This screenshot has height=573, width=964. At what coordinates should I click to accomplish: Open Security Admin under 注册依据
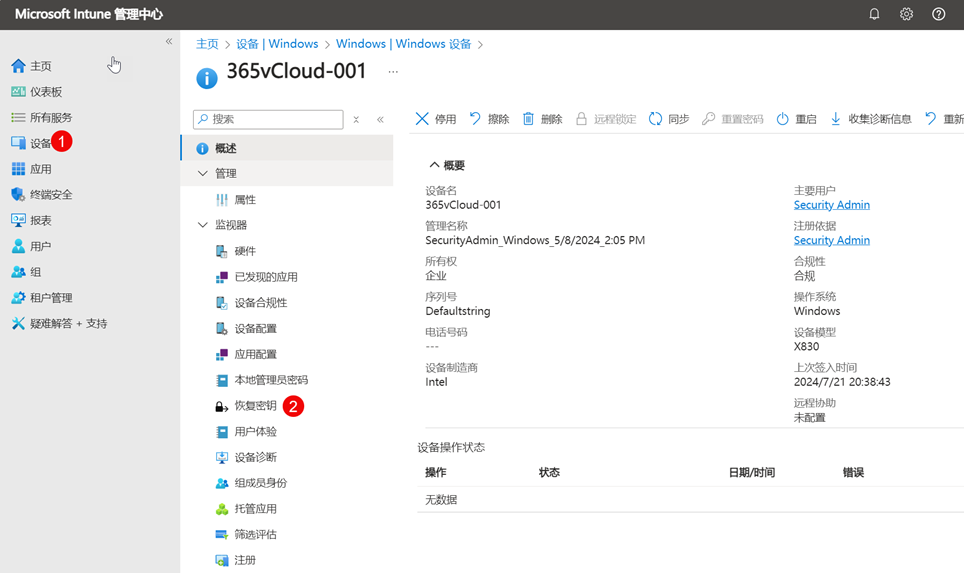pyautogui.click(x=831, y=240)
